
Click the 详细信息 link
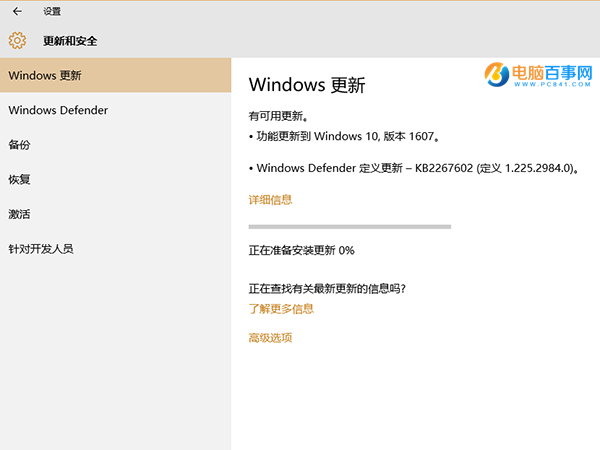point(270,200)
